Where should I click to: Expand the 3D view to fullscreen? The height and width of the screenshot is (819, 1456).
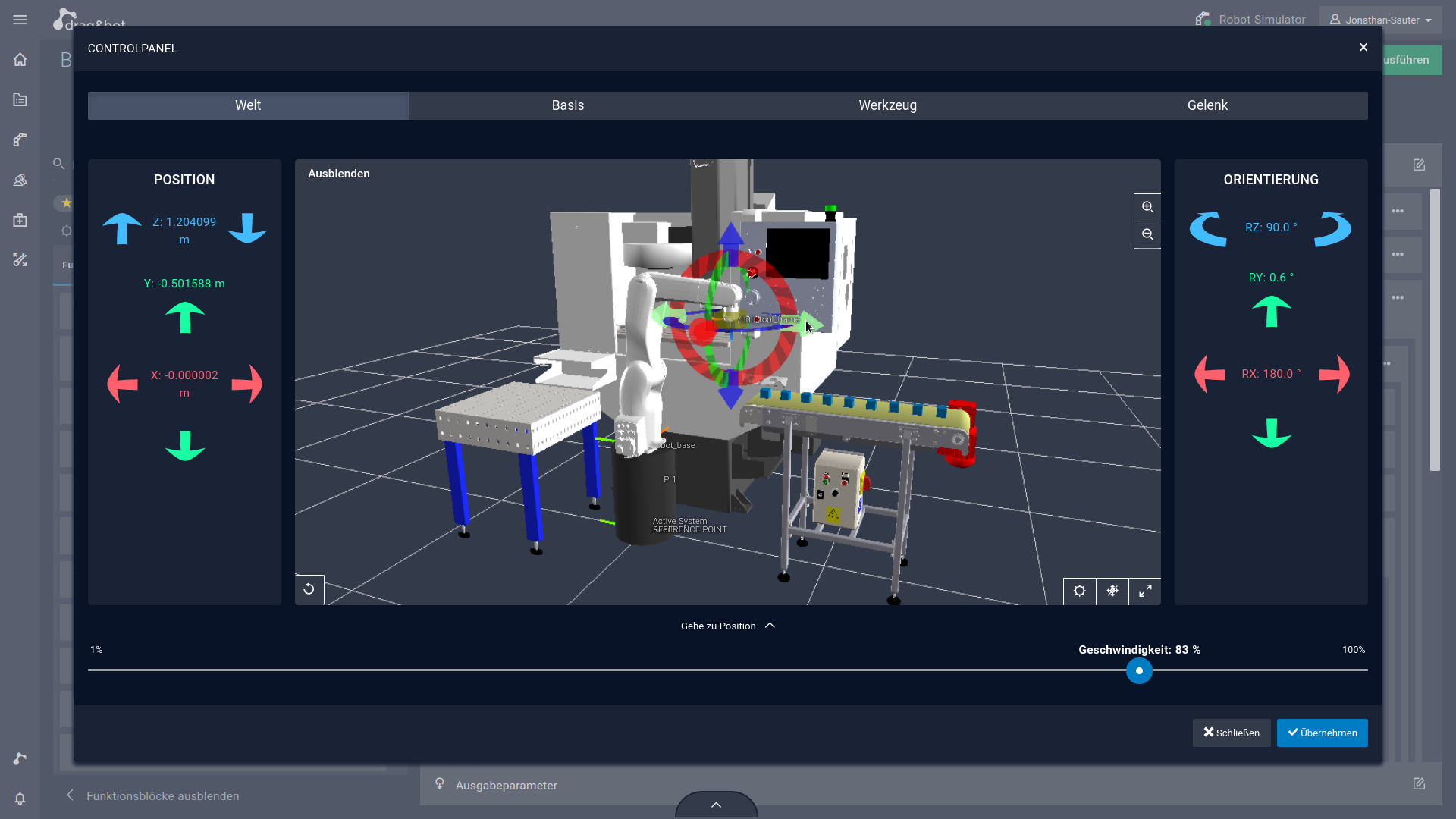[1145, 591]
